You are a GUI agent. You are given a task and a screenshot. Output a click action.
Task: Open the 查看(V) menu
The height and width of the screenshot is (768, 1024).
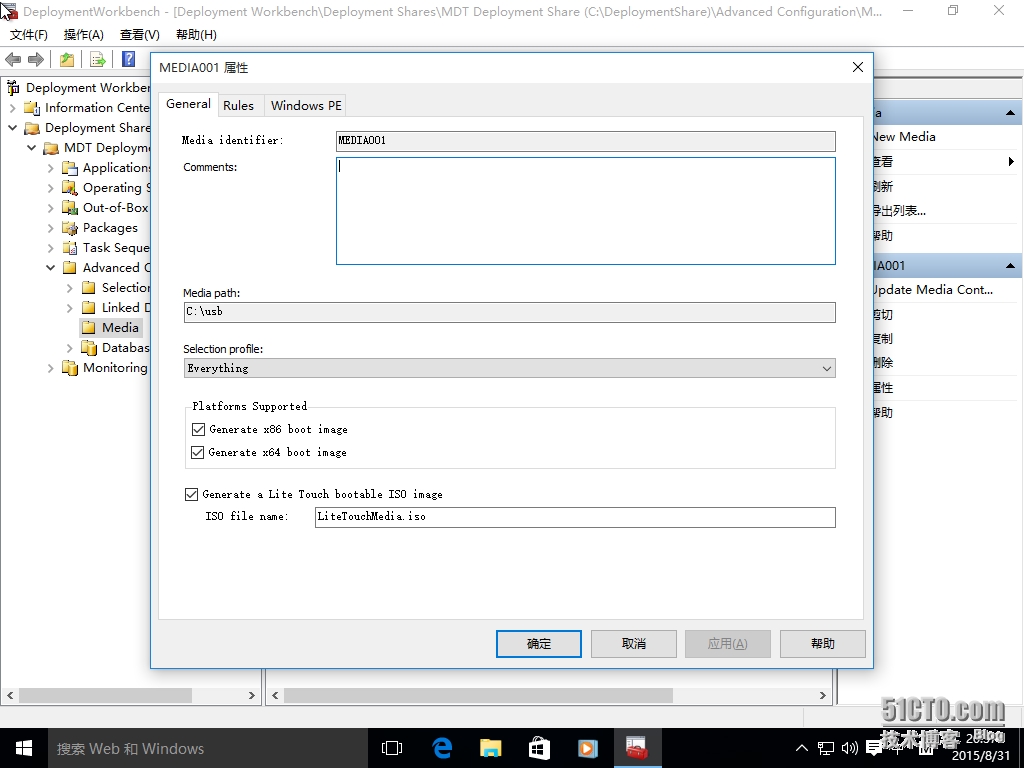click(140, 35)
